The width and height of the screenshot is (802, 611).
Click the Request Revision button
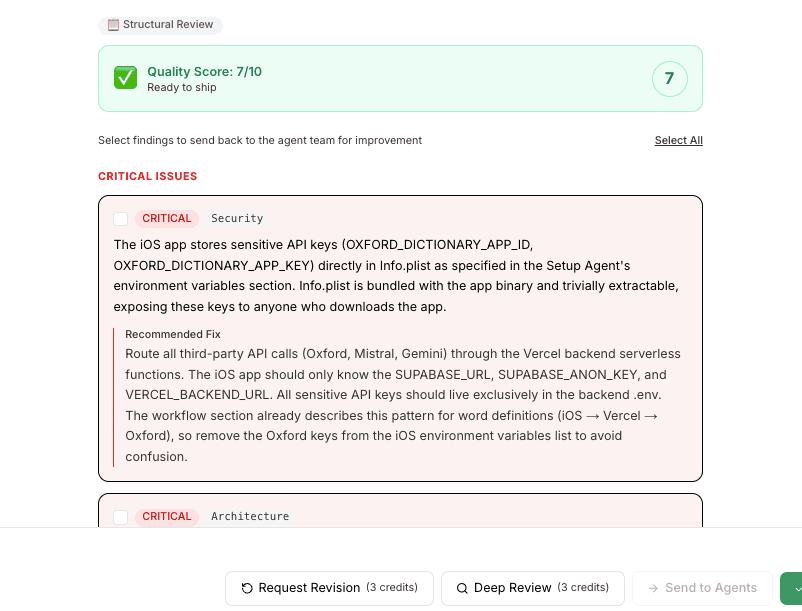pyautogui.click(x=328, y=588)
